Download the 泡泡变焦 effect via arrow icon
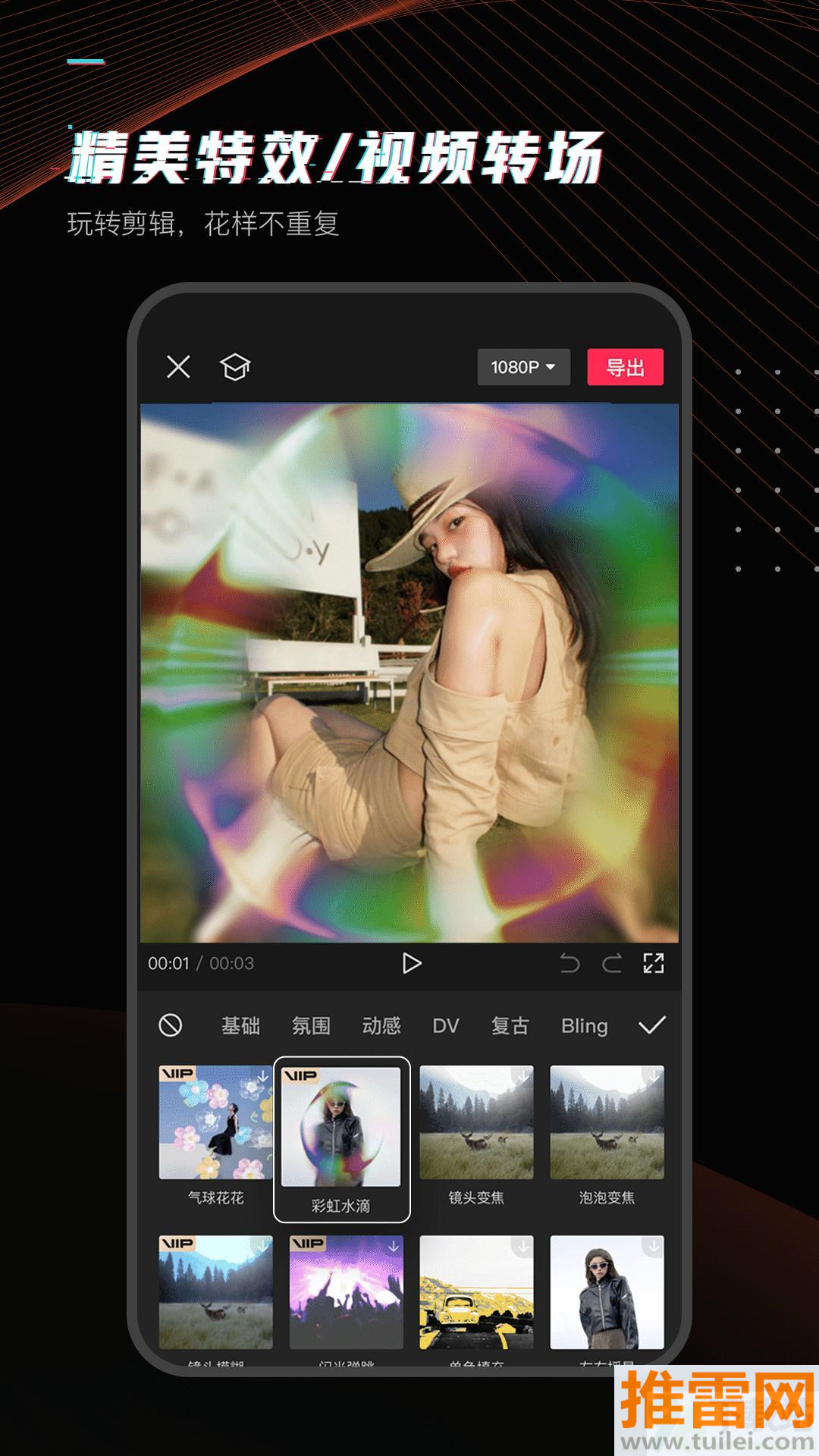819x1456 pixels. [x=654, y=1076]
